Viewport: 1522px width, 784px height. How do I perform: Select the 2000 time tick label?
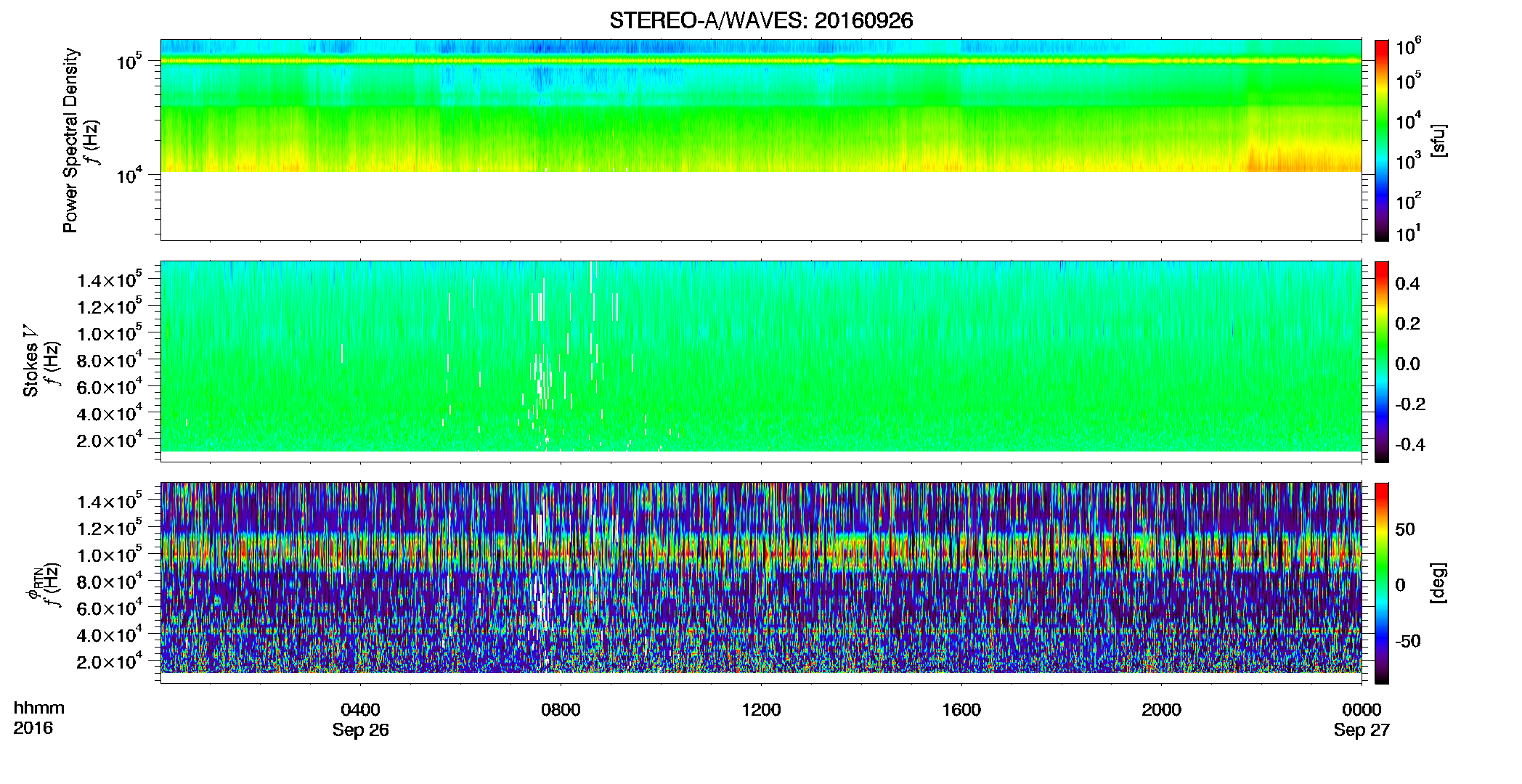(x=1161, y=710)
